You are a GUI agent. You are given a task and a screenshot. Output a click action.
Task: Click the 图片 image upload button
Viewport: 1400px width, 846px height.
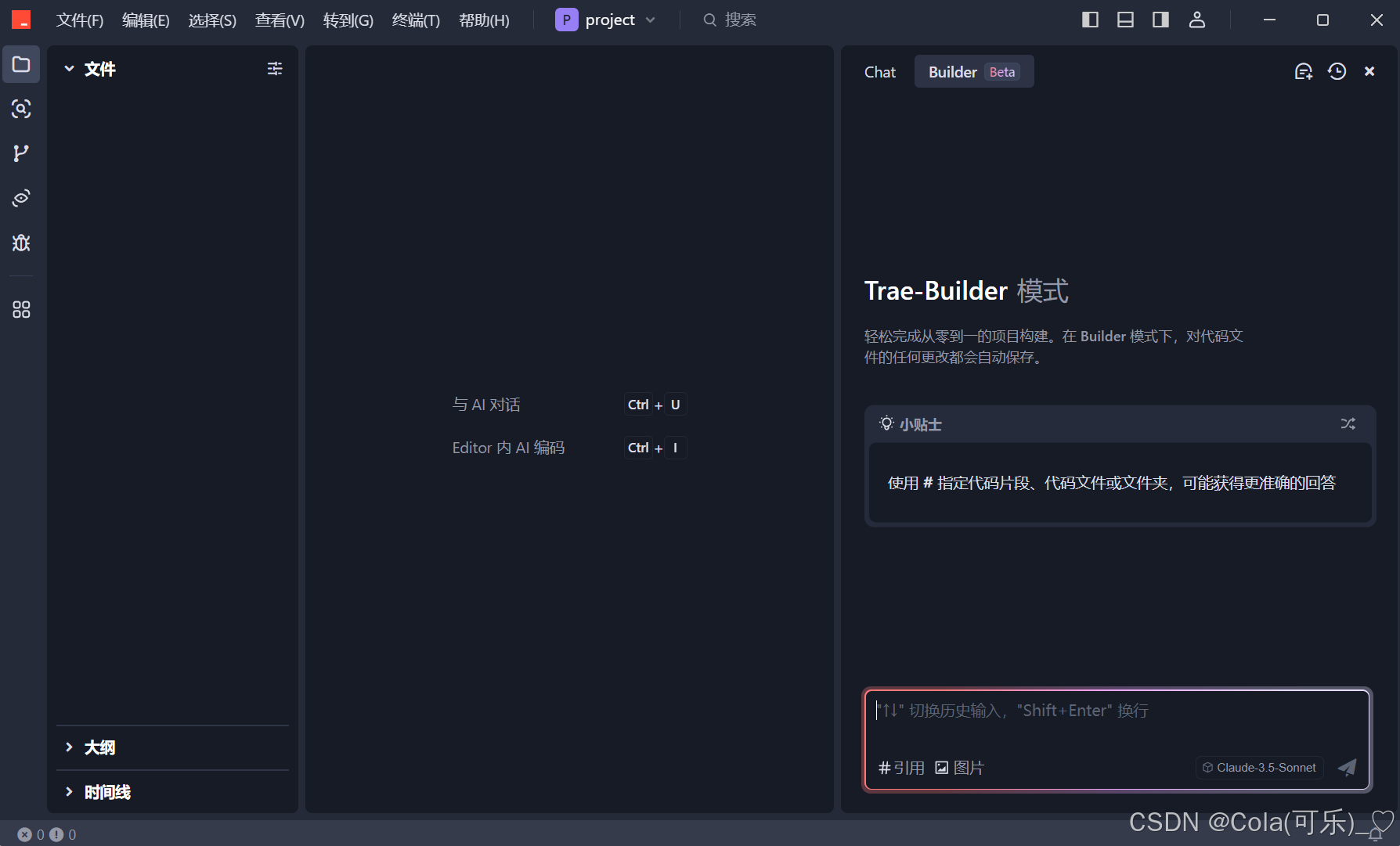tap(959, 768)
